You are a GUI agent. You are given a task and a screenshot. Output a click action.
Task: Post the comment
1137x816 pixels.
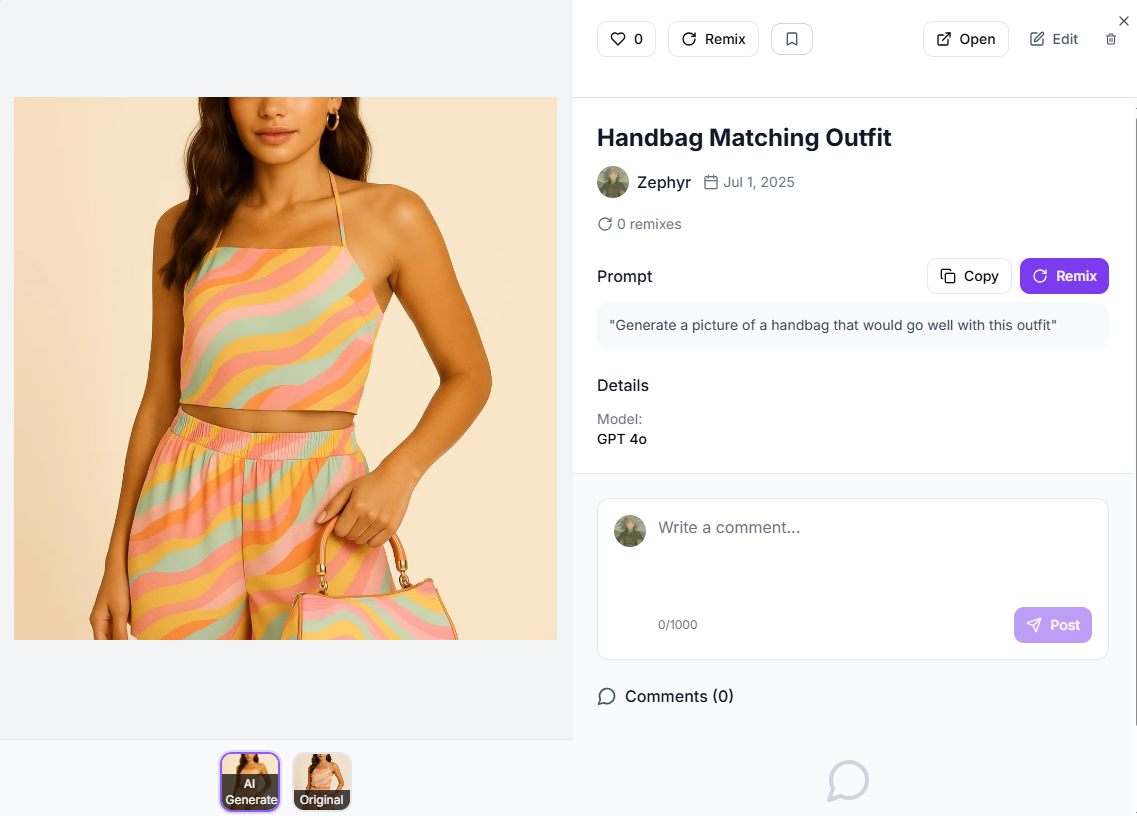[1052, 625]
